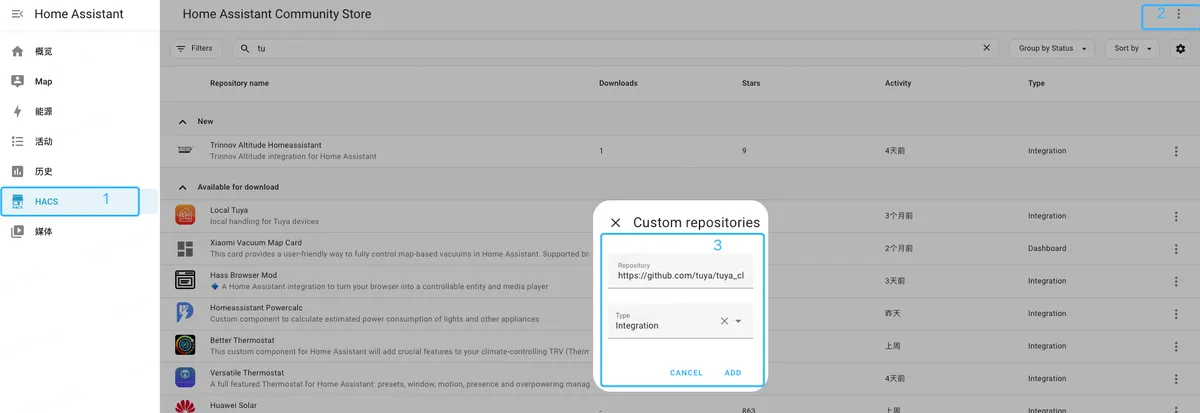
Task: Focus the search field containing "tu"
Action: [615, 48]
